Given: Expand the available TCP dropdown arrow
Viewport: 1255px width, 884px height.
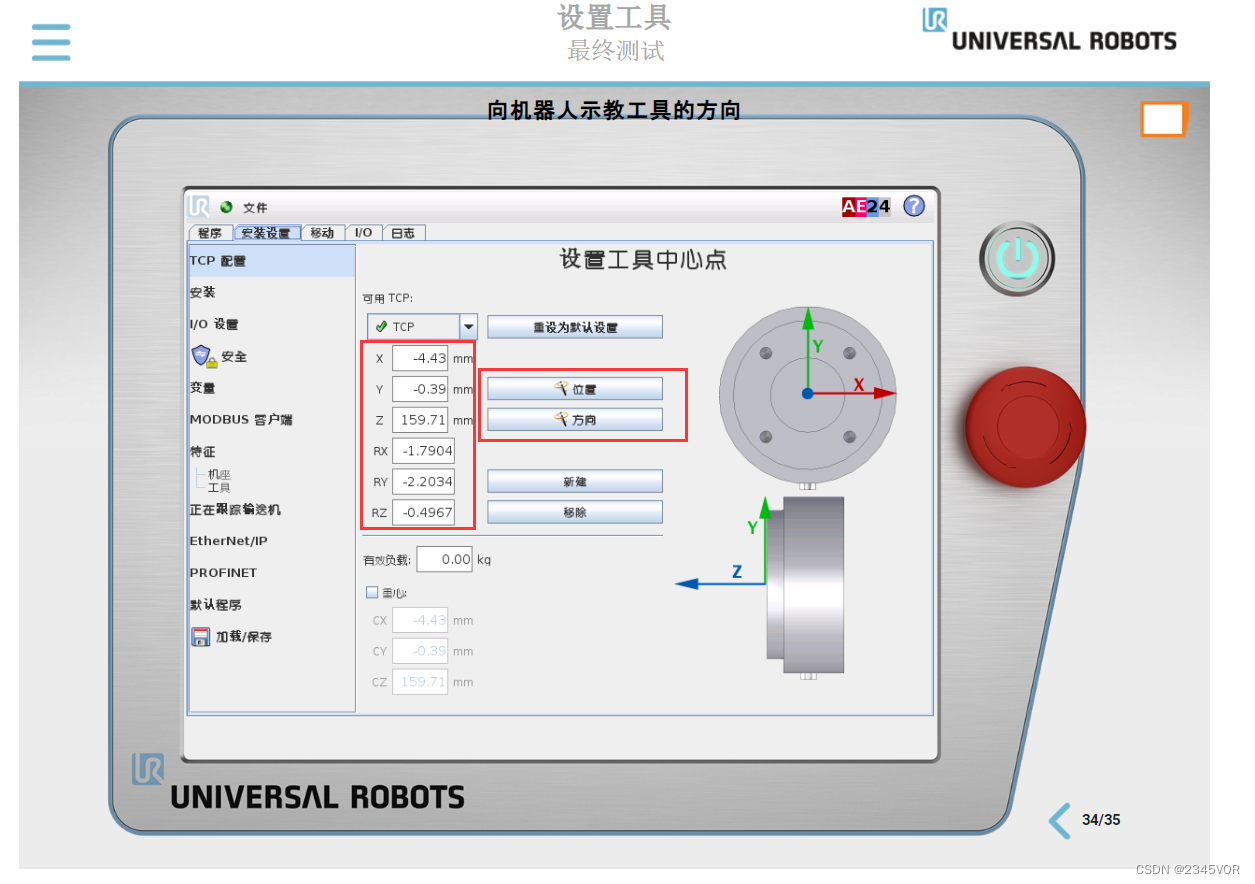Looking at the screenshot, I should [468, 327].
